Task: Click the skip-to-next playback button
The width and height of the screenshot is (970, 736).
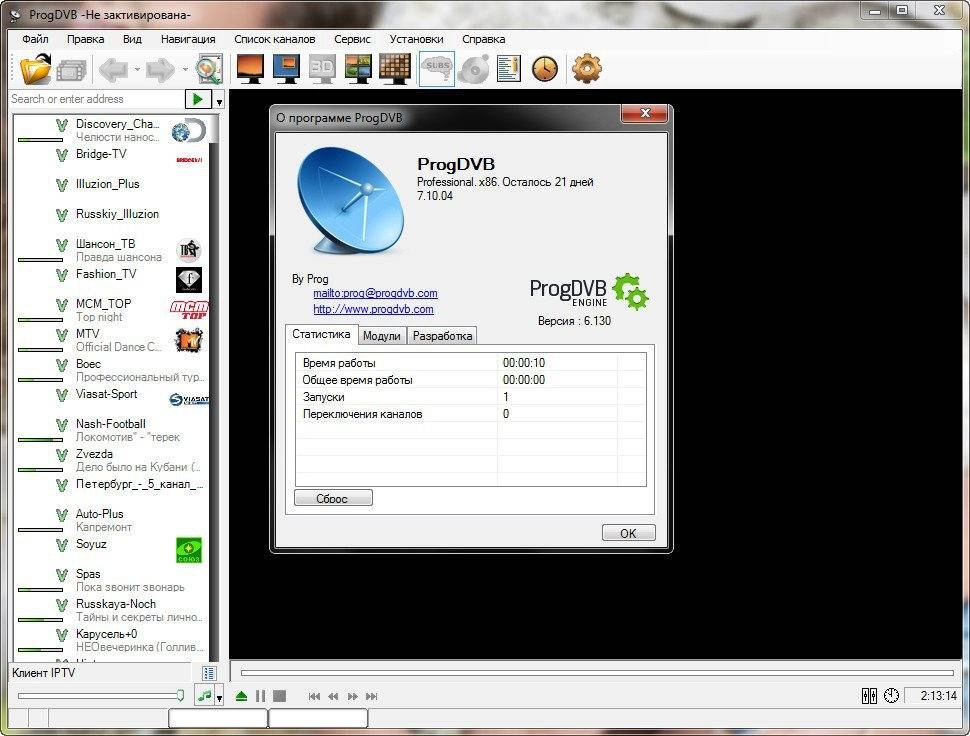Action: (372, 696)
